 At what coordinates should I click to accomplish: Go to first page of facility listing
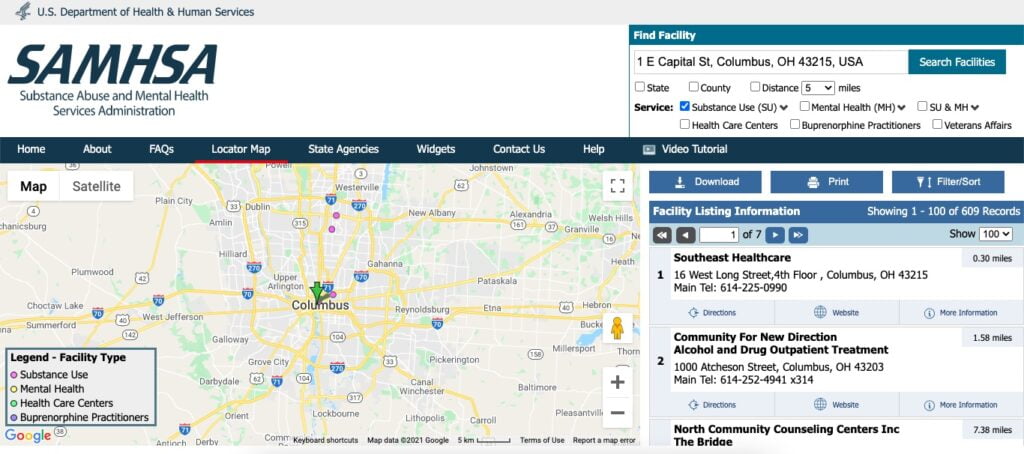point(662,235)
